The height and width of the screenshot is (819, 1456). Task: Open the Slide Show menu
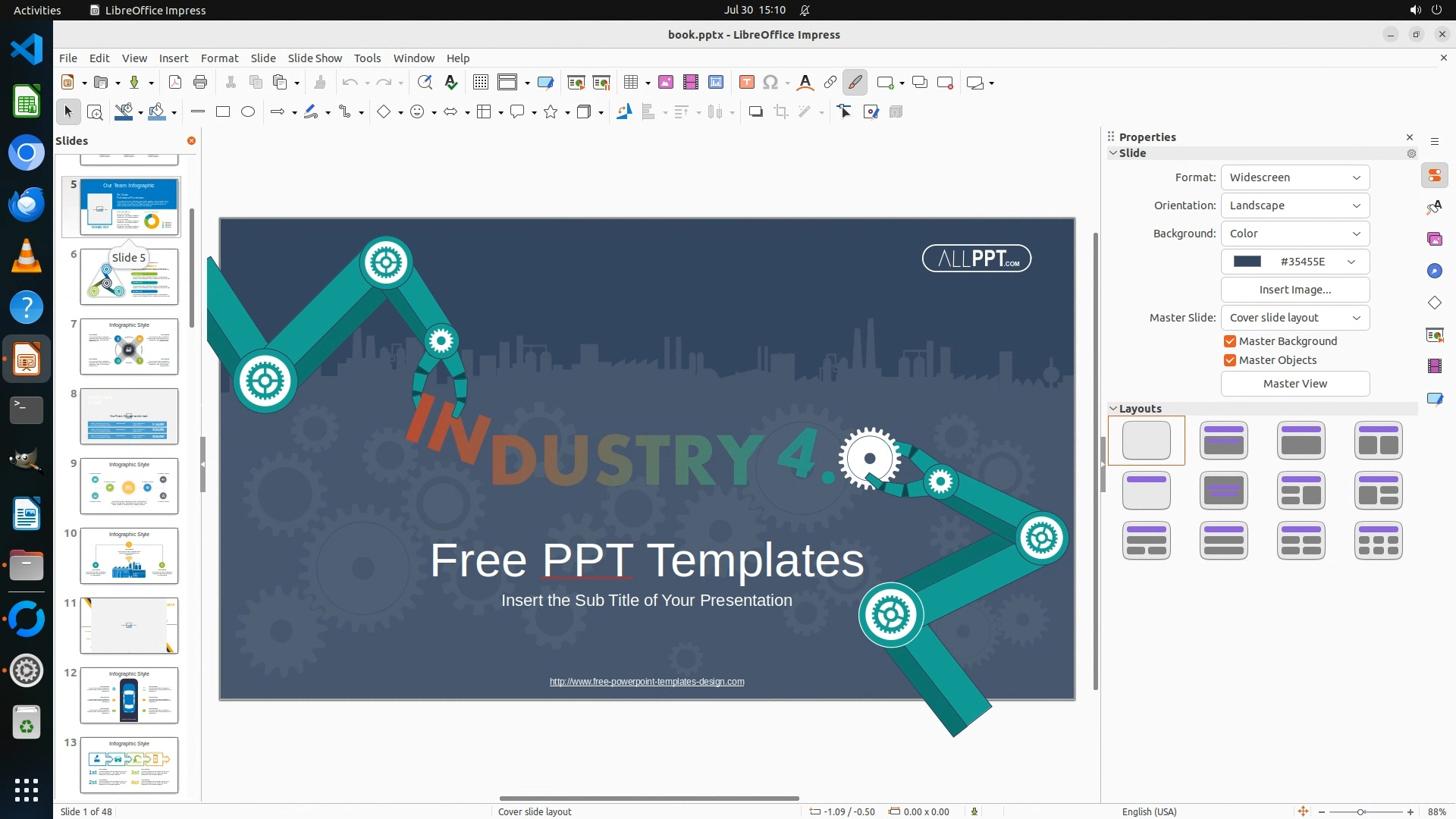tap(315, 58)
